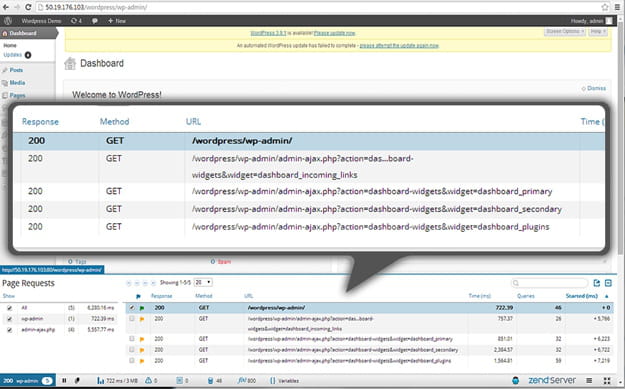Viewport: 625px width, 389px height.
Task: Open the updates icon showing 4
Action: click(76, 21)
